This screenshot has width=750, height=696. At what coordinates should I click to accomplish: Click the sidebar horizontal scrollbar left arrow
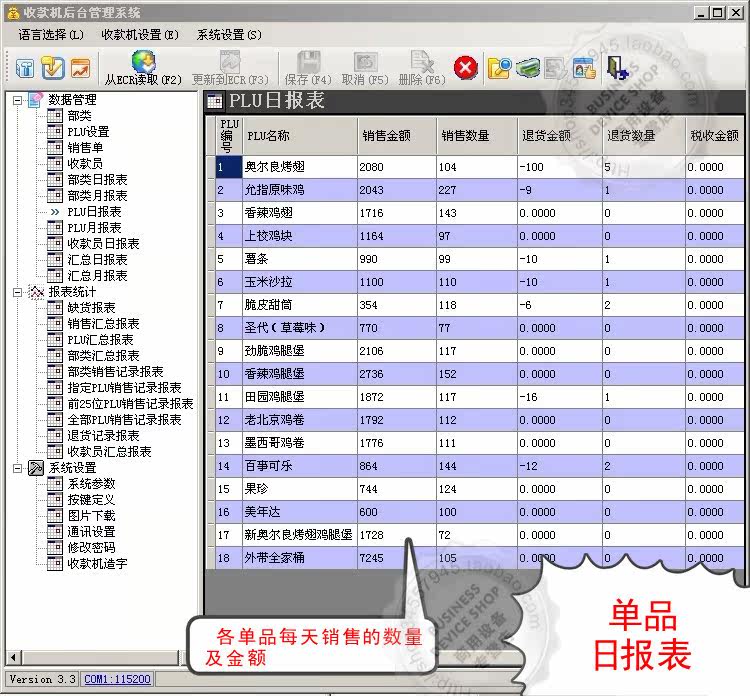pyautogui.click(x=13, y=657)
